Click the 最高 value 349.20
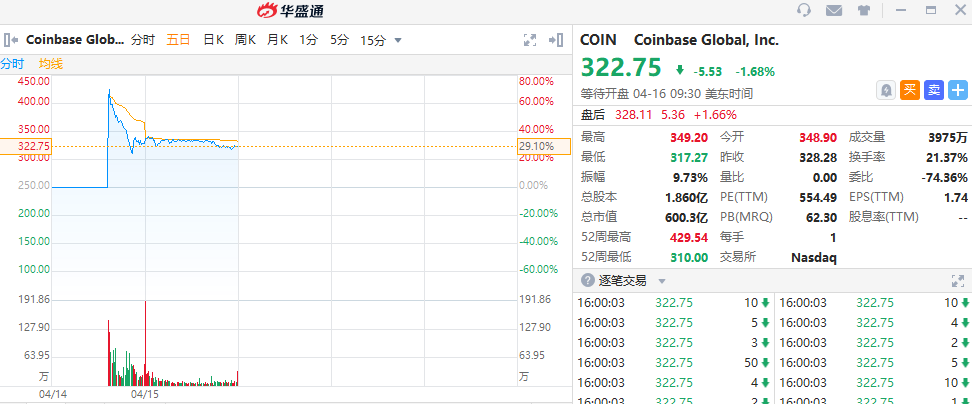The image size is (972, 404). click(x=689, y=138)
